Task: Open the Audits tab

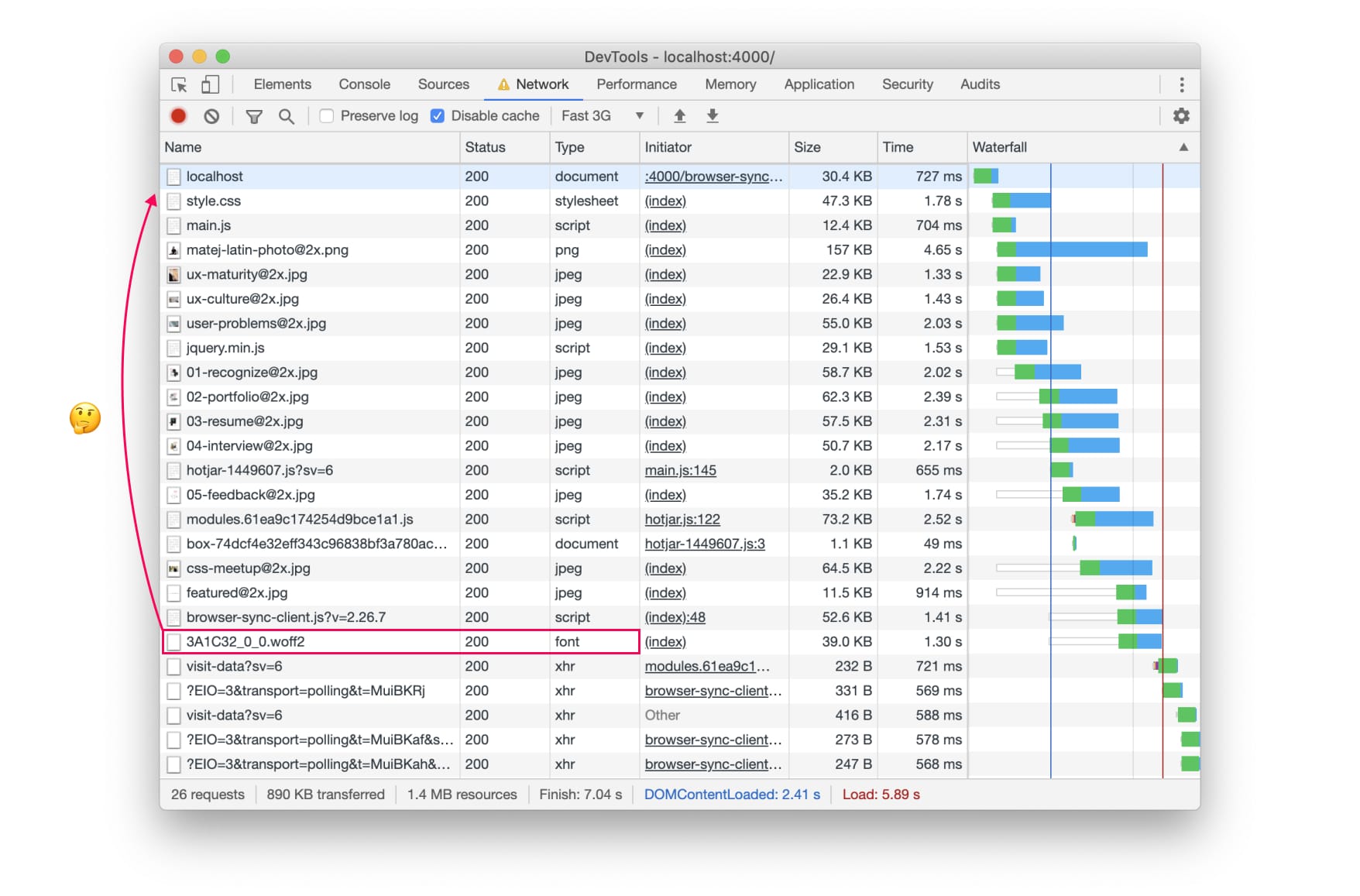Action: 980,84
